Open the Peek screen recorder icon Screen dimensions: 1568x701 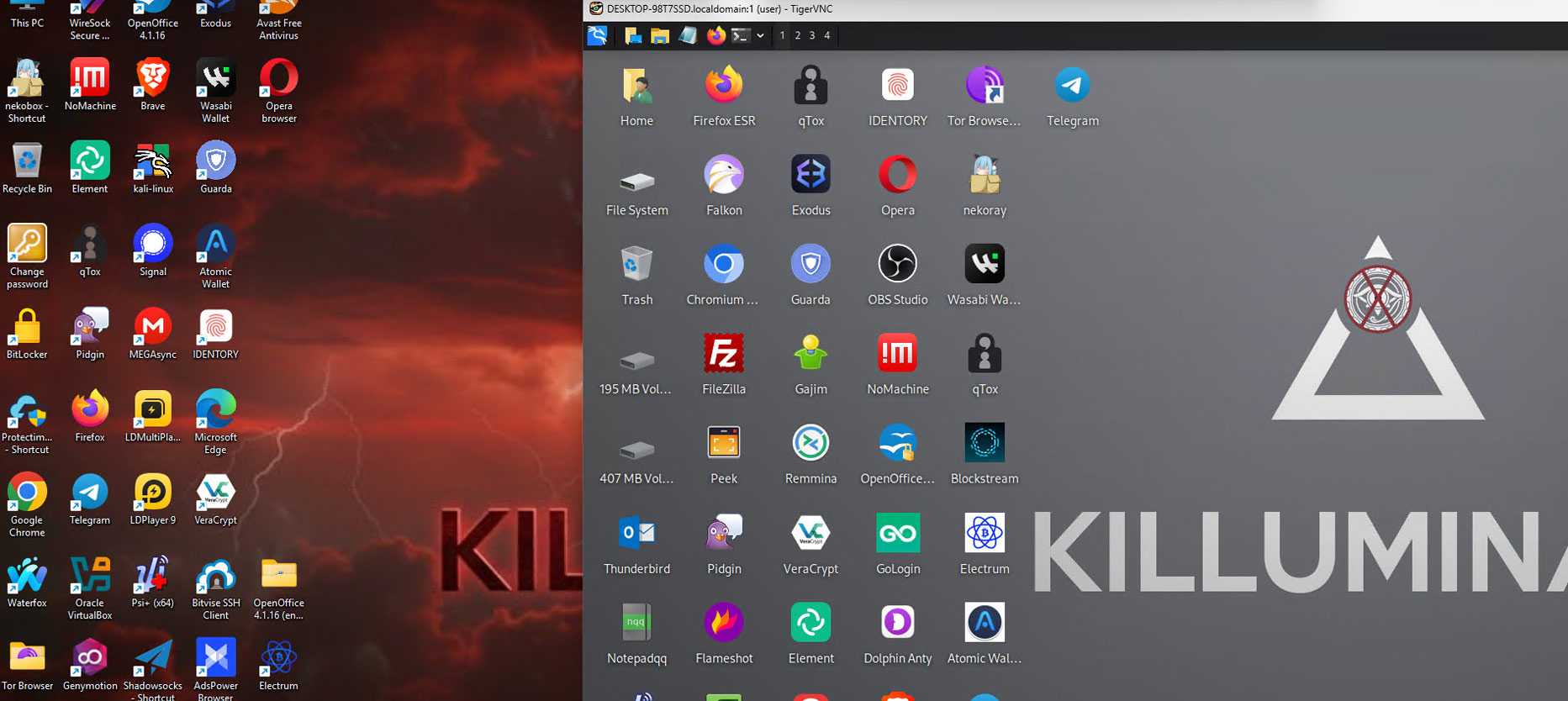(724, 455)
